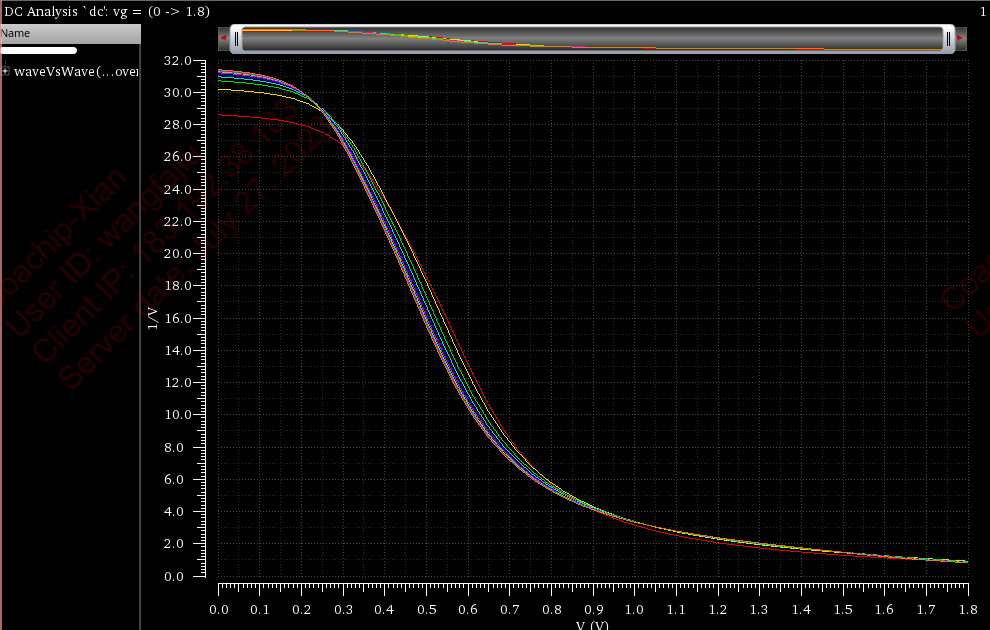Click the 0.5 tick label on horizontal axis

point(426,608)
